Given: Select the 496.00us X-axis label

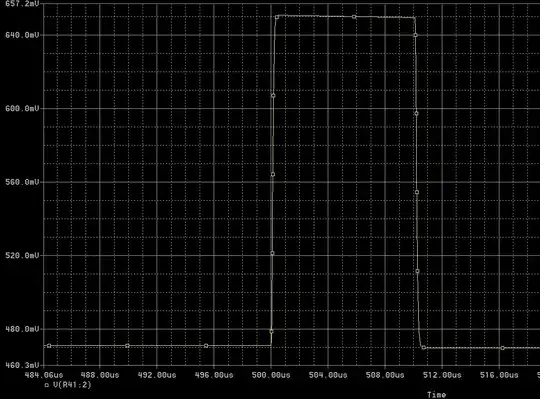Looking at the screenshot, I should [x=214, y=375].
